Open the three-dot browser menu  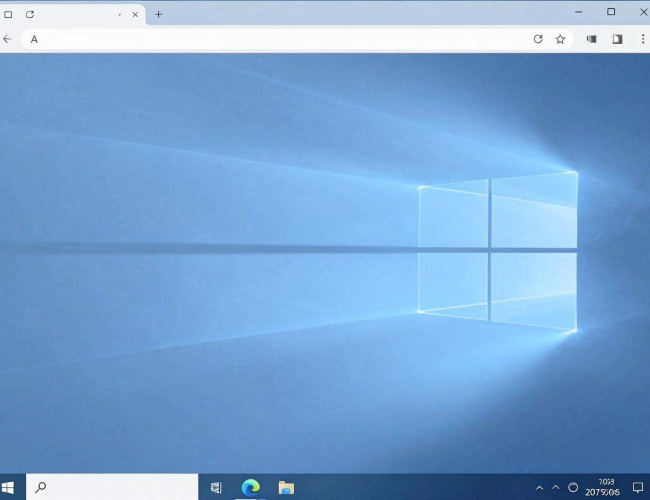click(x=643, y=39)
